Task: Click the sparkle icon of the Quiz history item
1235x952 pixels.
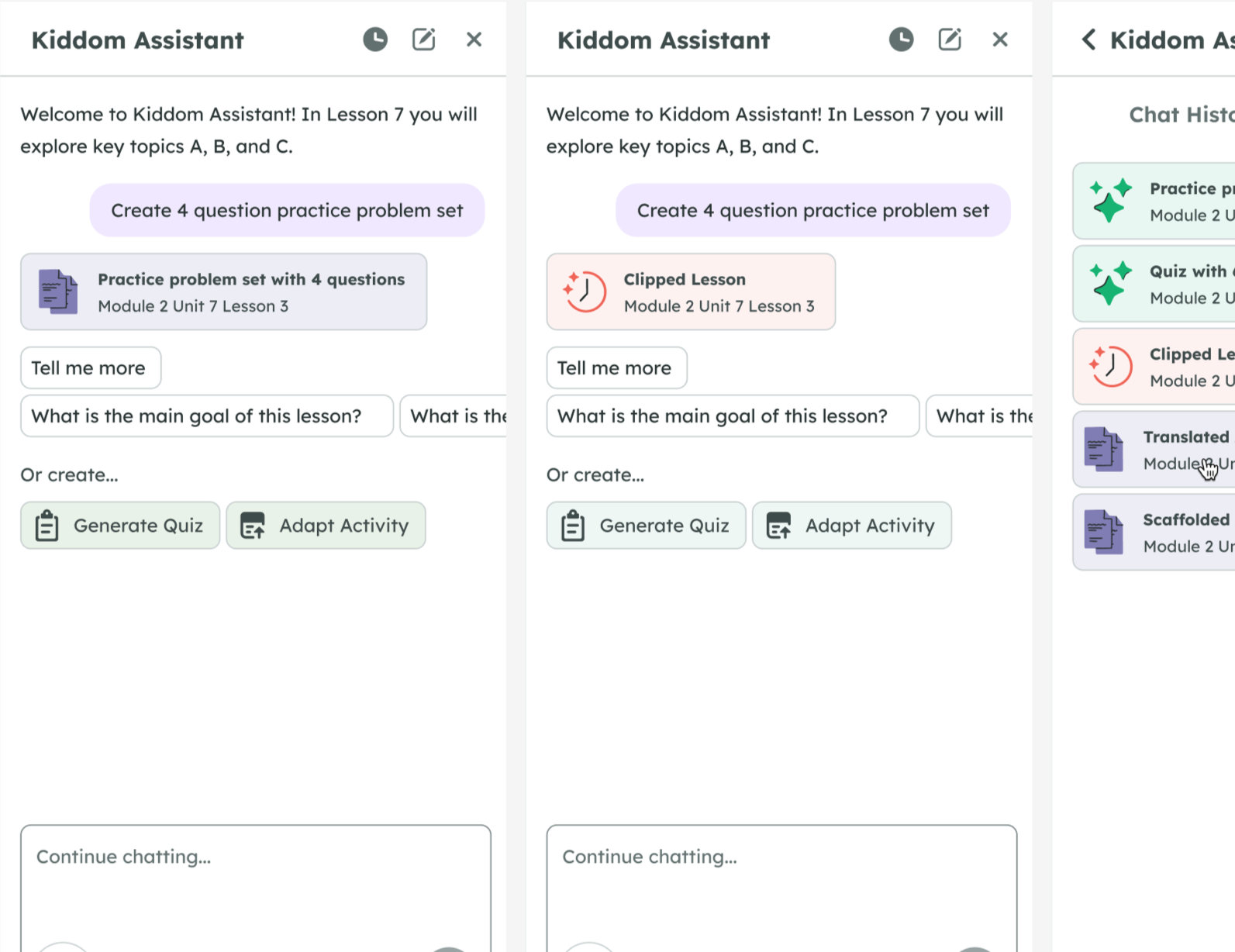Action: point(1110,284)
